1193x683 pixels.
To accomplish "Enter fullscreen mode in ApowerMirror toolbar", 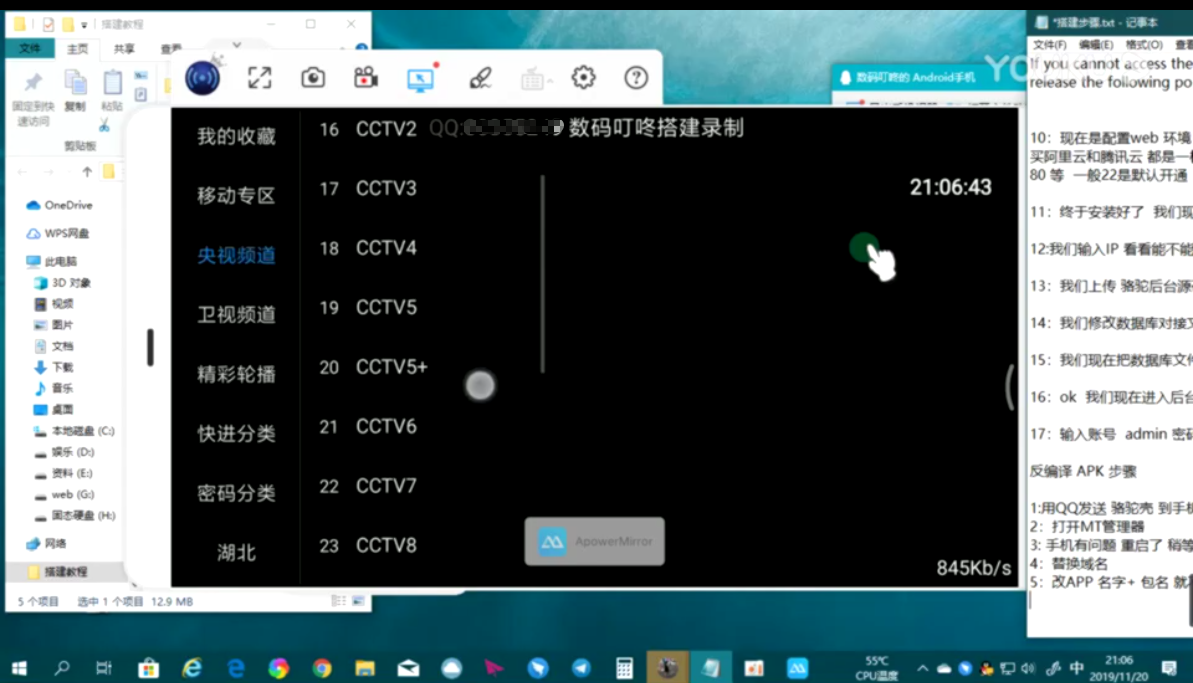I will (x=259, y=77).
